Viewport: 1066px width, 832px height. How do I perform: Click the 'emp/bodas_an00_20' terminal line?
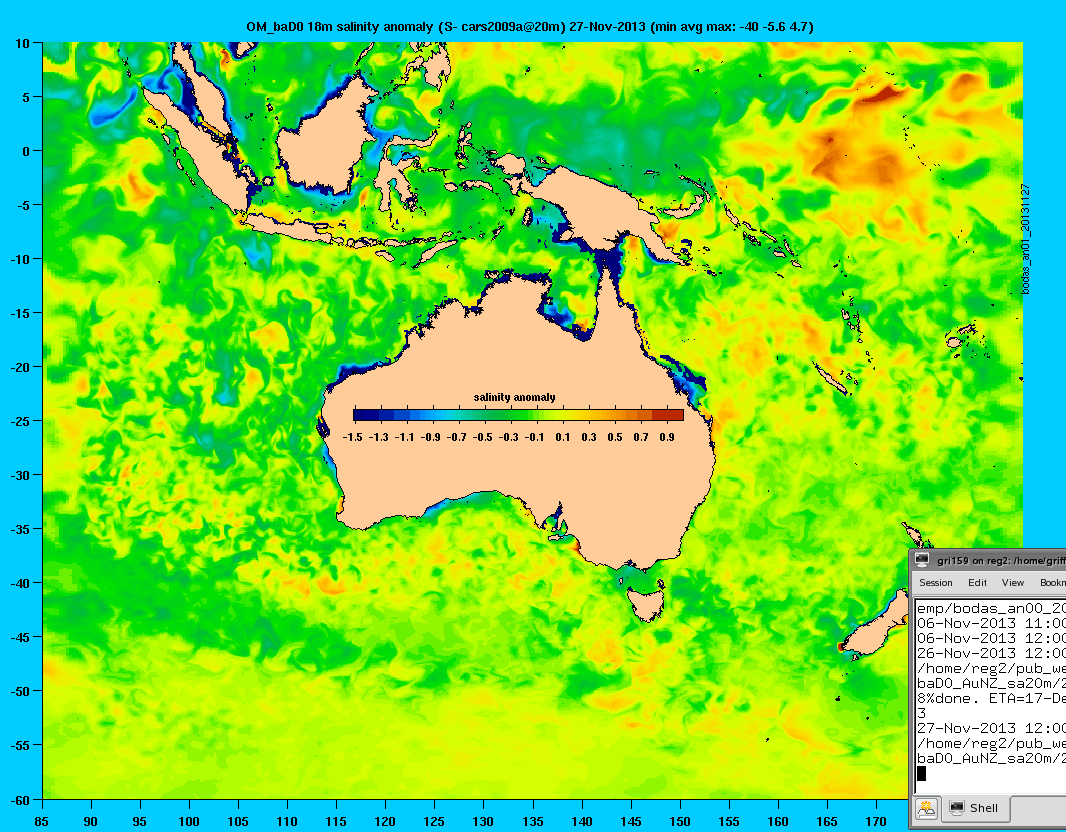(x=991, y=608)
